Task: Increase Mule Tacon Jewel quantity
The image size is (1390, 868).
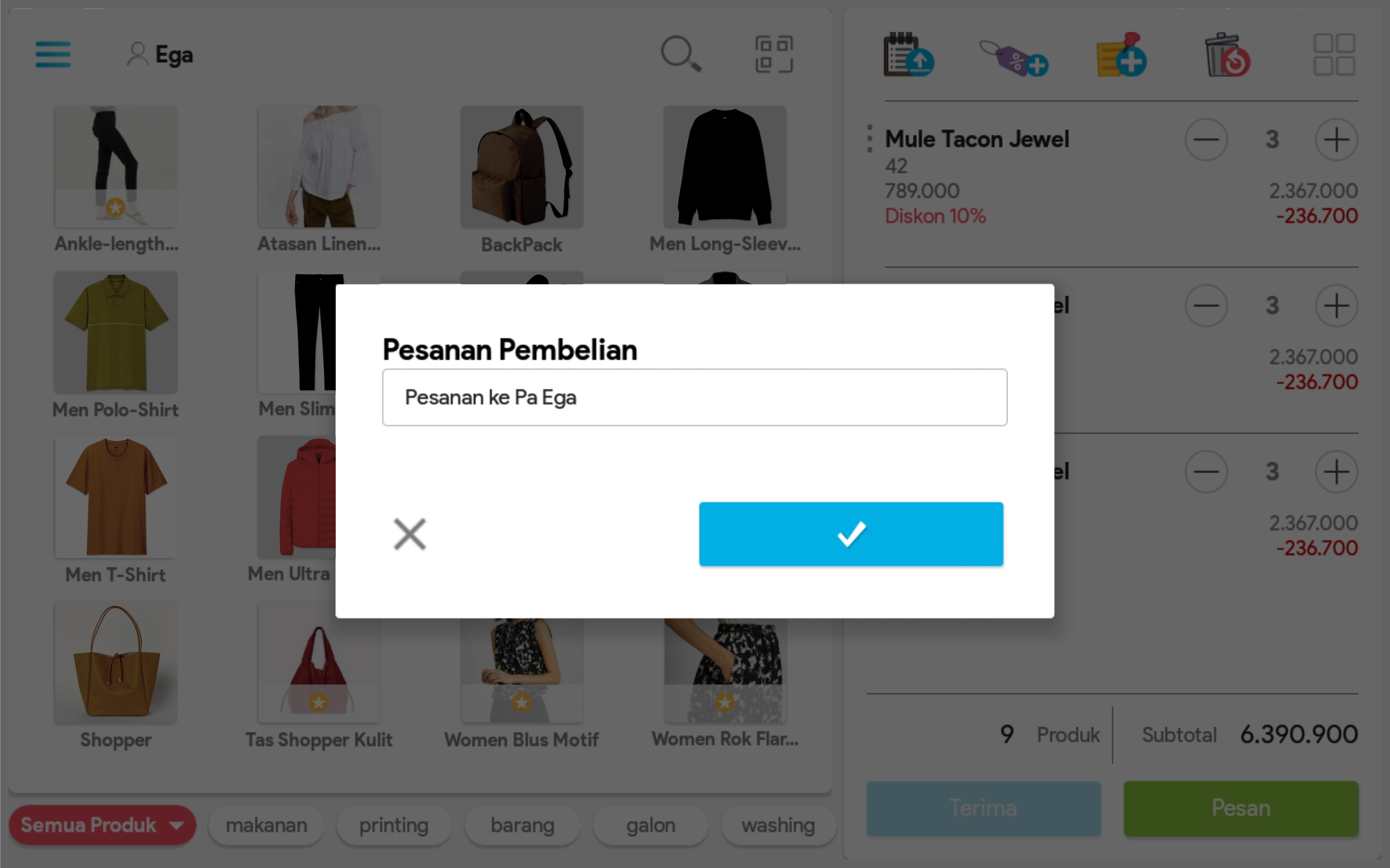Action: pos(1335,140)
